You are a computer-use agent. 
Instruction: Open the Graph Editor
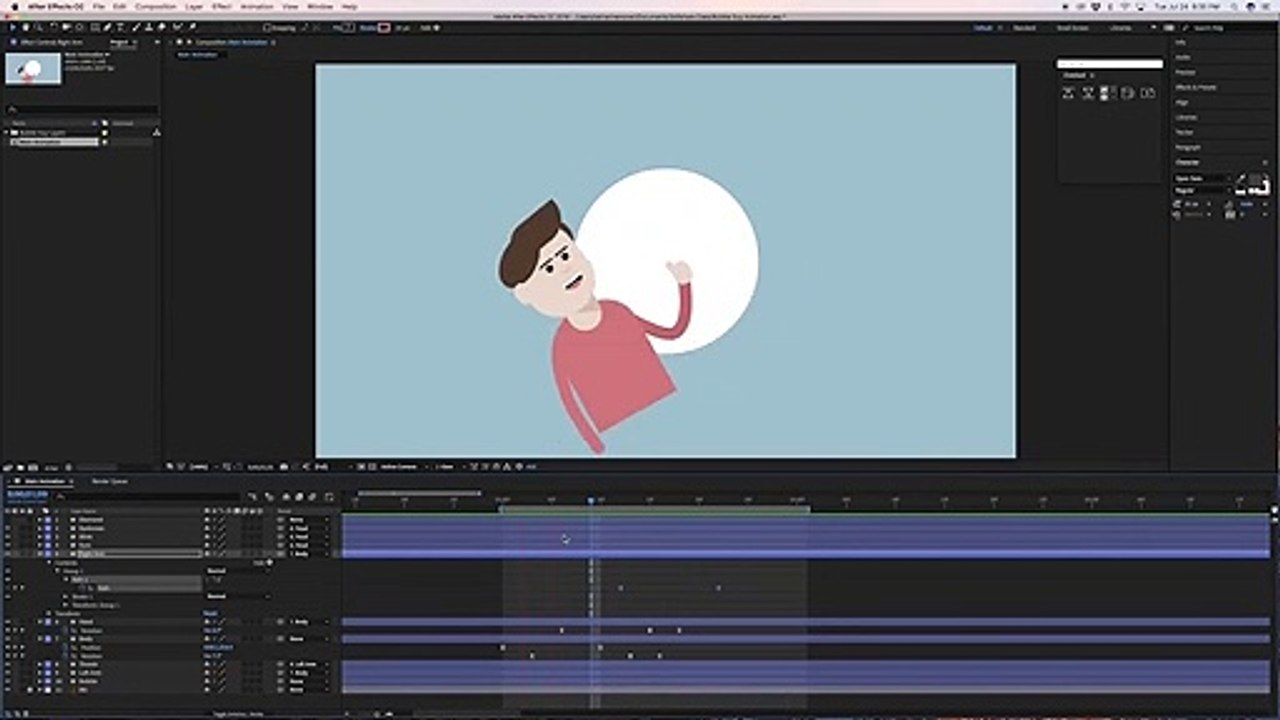(x=330, y=496)
